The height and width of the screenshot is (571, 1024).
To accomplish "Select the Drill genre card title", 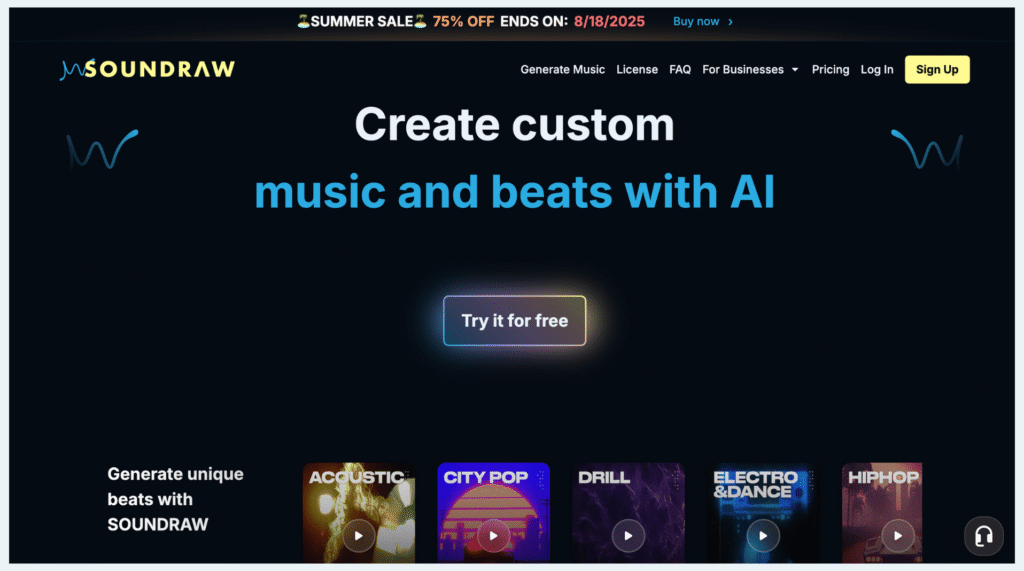I will point(604,478).
